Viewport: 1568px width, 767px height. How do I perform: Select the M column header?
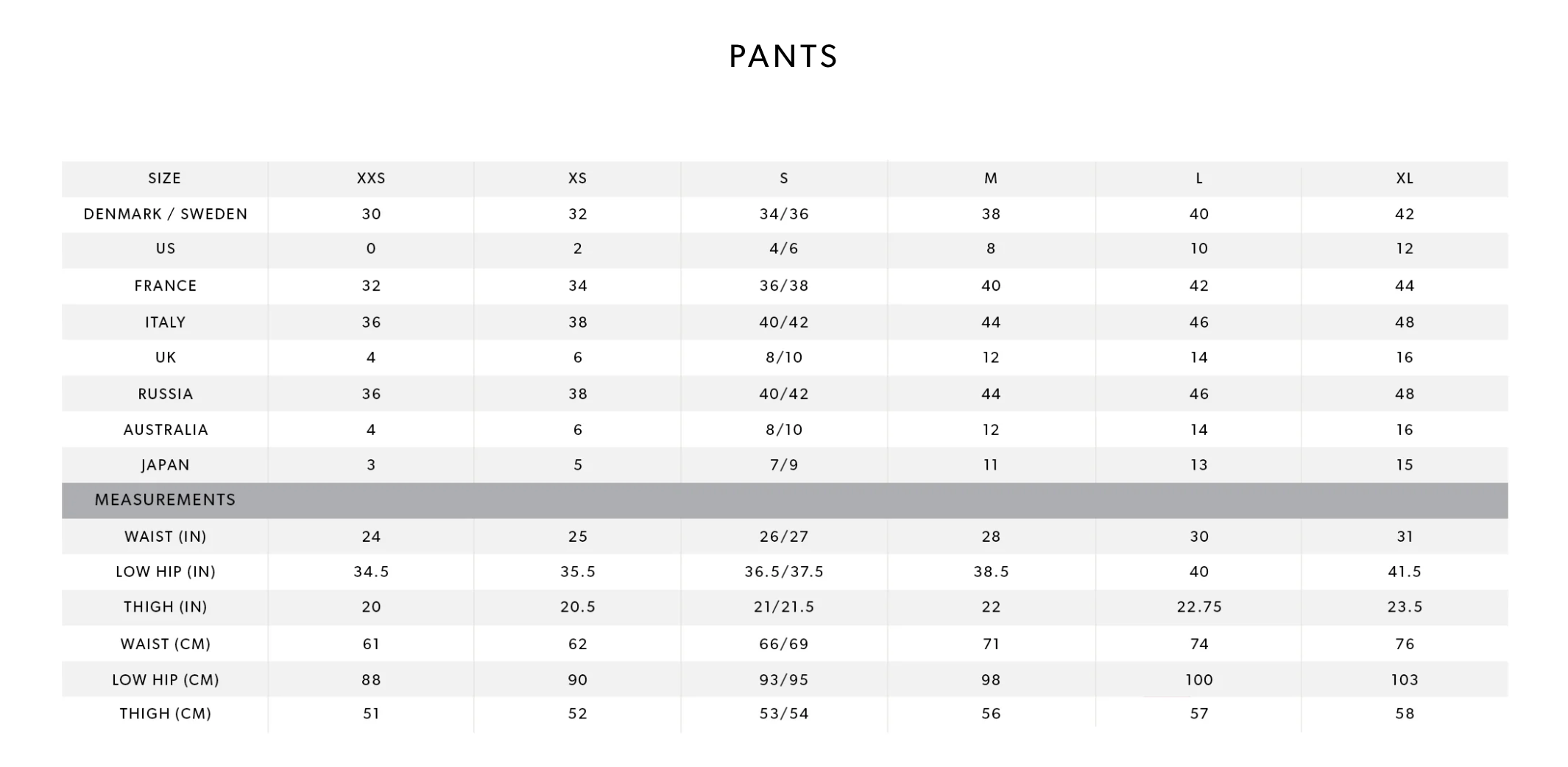[991, 179]
